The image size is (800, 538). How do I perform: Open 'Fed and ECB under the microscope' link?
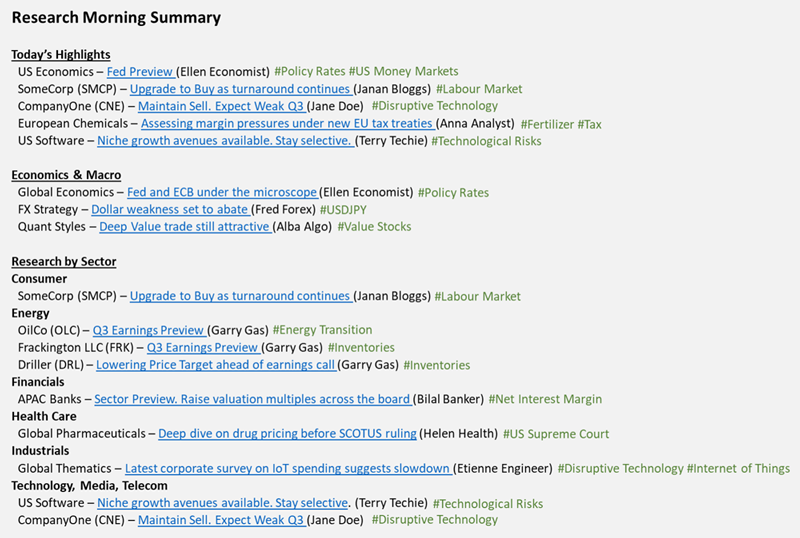[222, 192]
